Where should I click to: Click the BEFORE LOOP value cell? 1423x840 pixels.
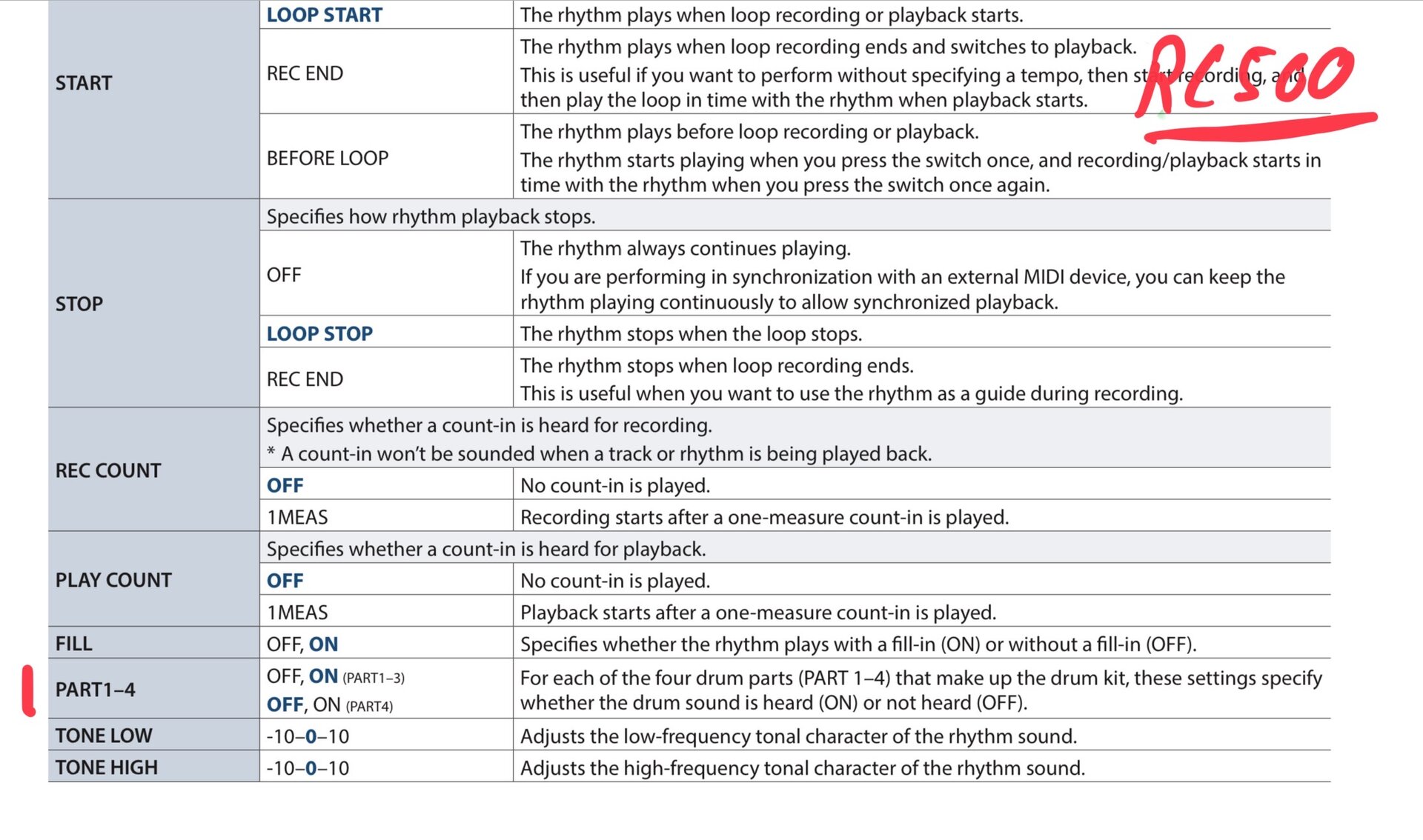tap(328, 158)
